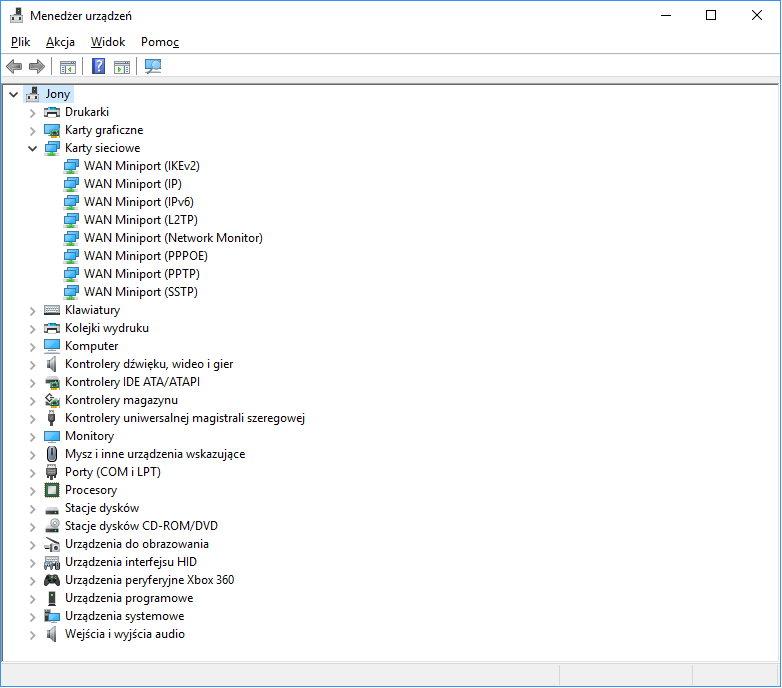Image resolution: width=782 pixels, height=688 pixels.
Task: Collapse the Karty sieciowe category
Action: (32, 148)
